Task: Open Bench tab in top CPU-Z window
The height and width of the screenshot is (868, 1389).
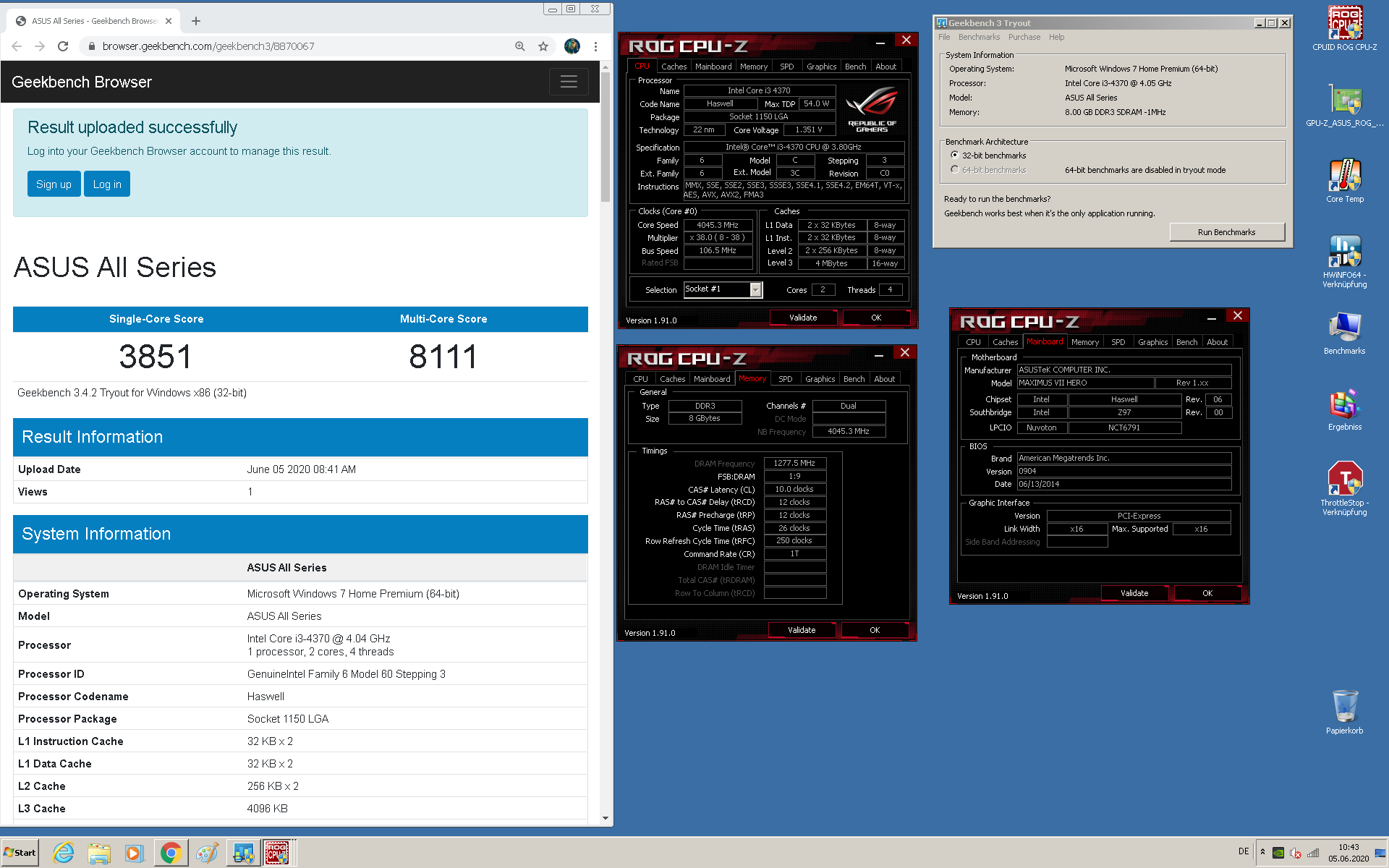Action: pyautogui.click(x=855, y=67)
